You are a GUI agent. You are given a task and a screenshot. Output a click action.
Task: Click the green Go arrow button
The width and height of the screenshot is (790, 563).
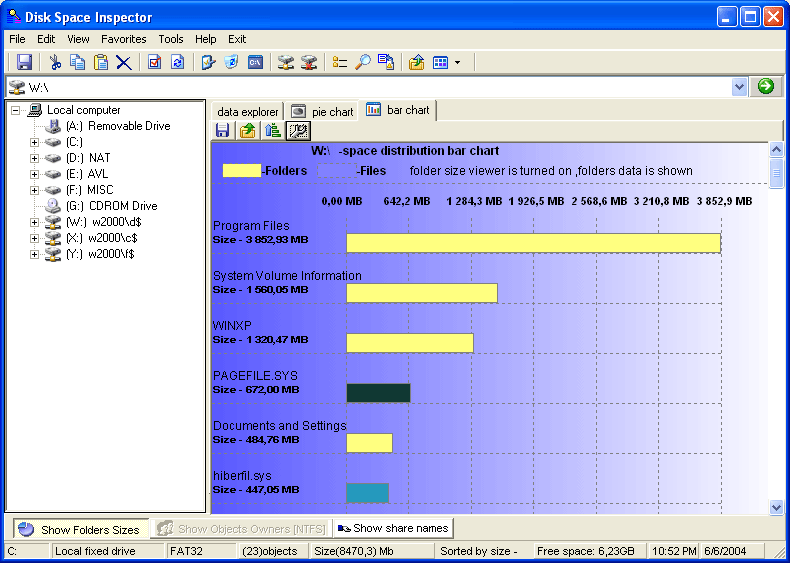(765, 87)
